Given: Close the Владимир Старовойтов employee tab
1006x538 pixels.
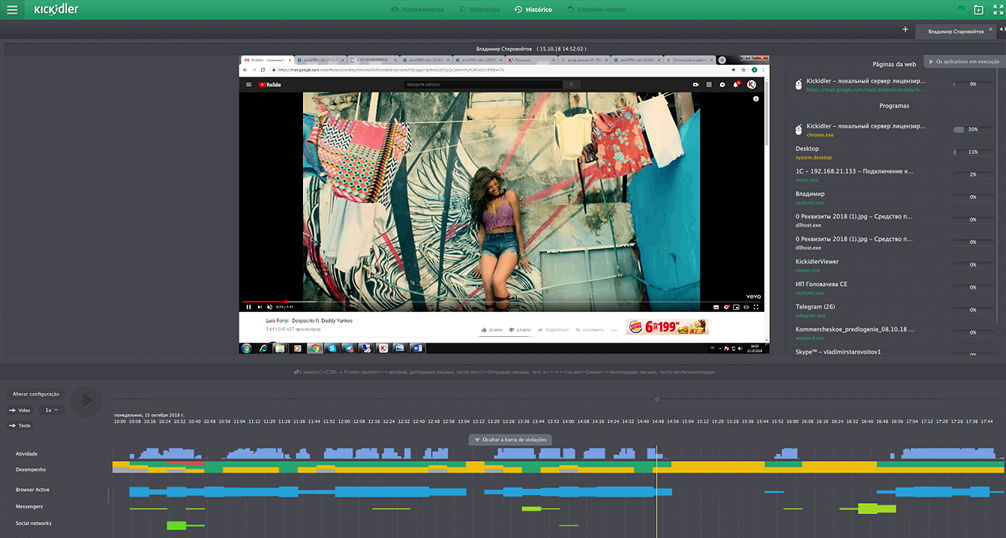Looking at the screenshot, I should coord(991,29).
